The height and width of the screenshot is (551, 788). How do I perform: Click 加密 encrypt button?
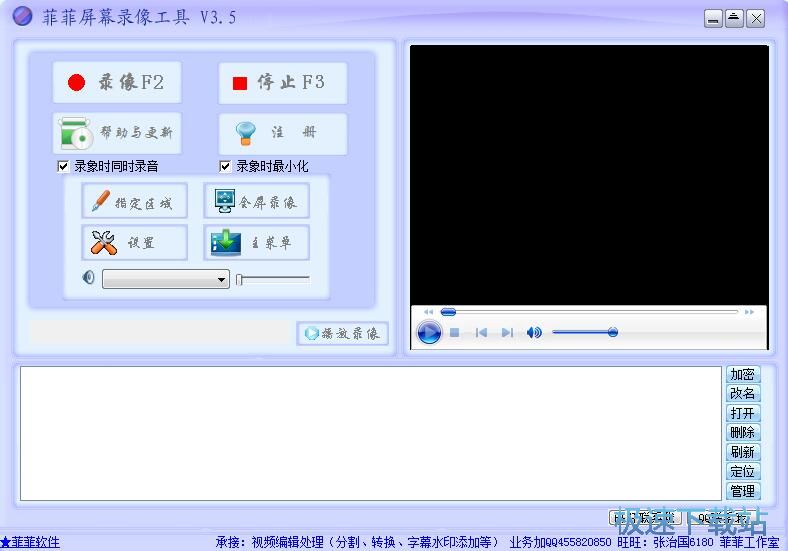click(743, 374)
